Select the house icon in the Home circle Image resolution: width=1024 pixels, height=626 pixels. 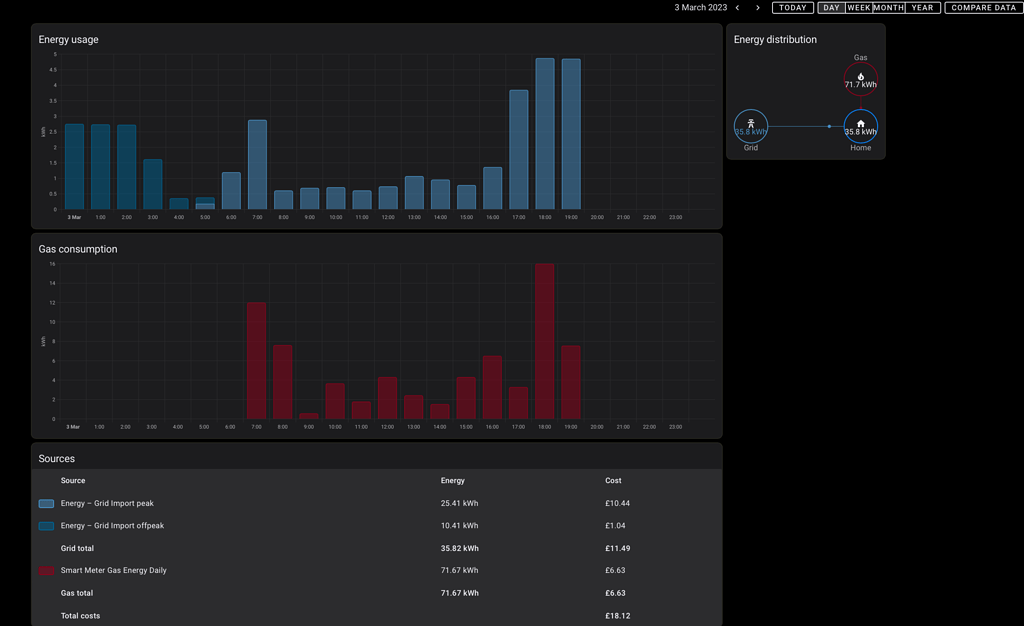click(860, 122)
